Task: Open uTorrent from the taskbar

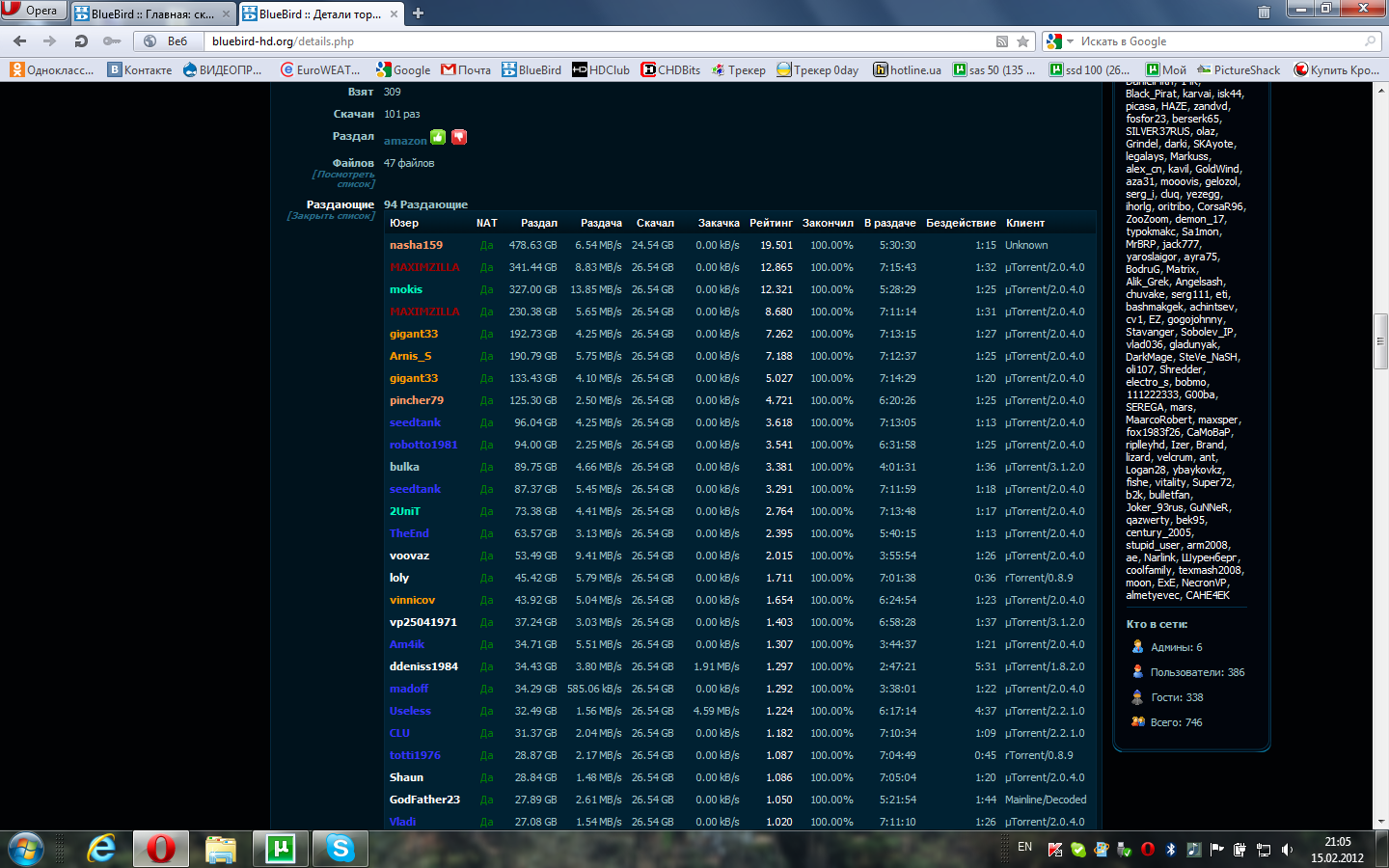Action: tap(281, 849)
